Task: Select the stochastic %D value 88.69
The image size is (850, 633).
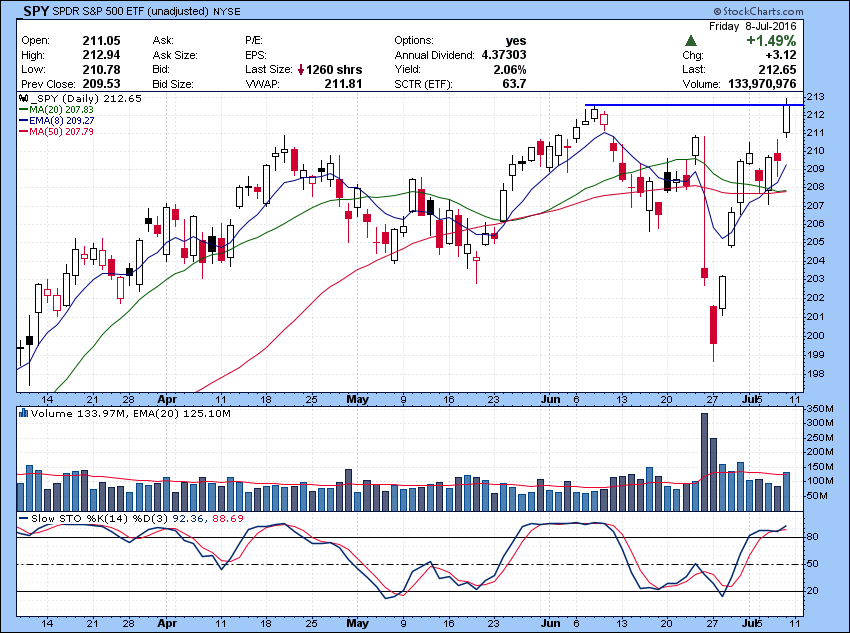Action: (x=228, y=519)
